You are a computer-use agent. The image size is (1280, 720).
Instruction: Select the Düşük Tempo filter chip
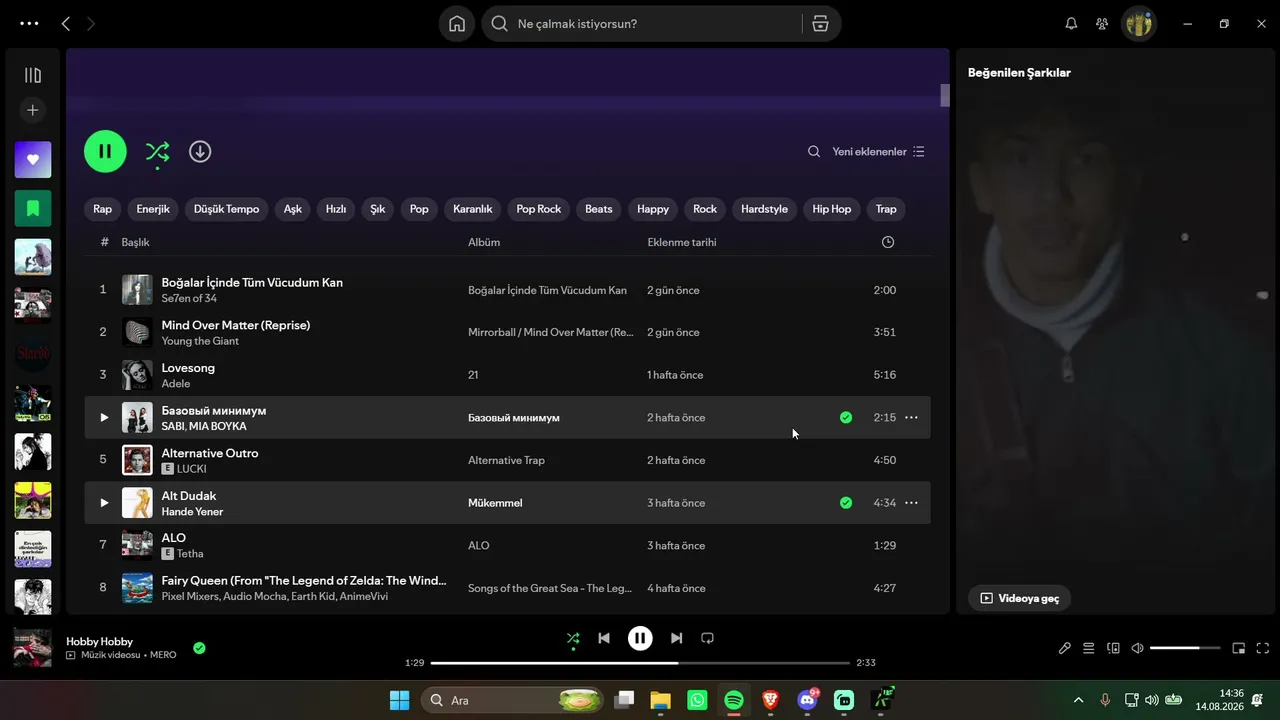coord(227,209)
